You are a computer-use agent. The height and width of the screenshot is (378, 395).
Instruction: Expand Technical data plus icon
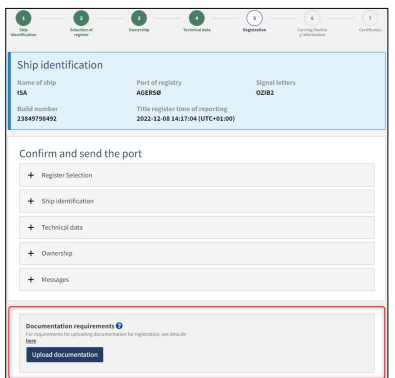tap(31, 227)
